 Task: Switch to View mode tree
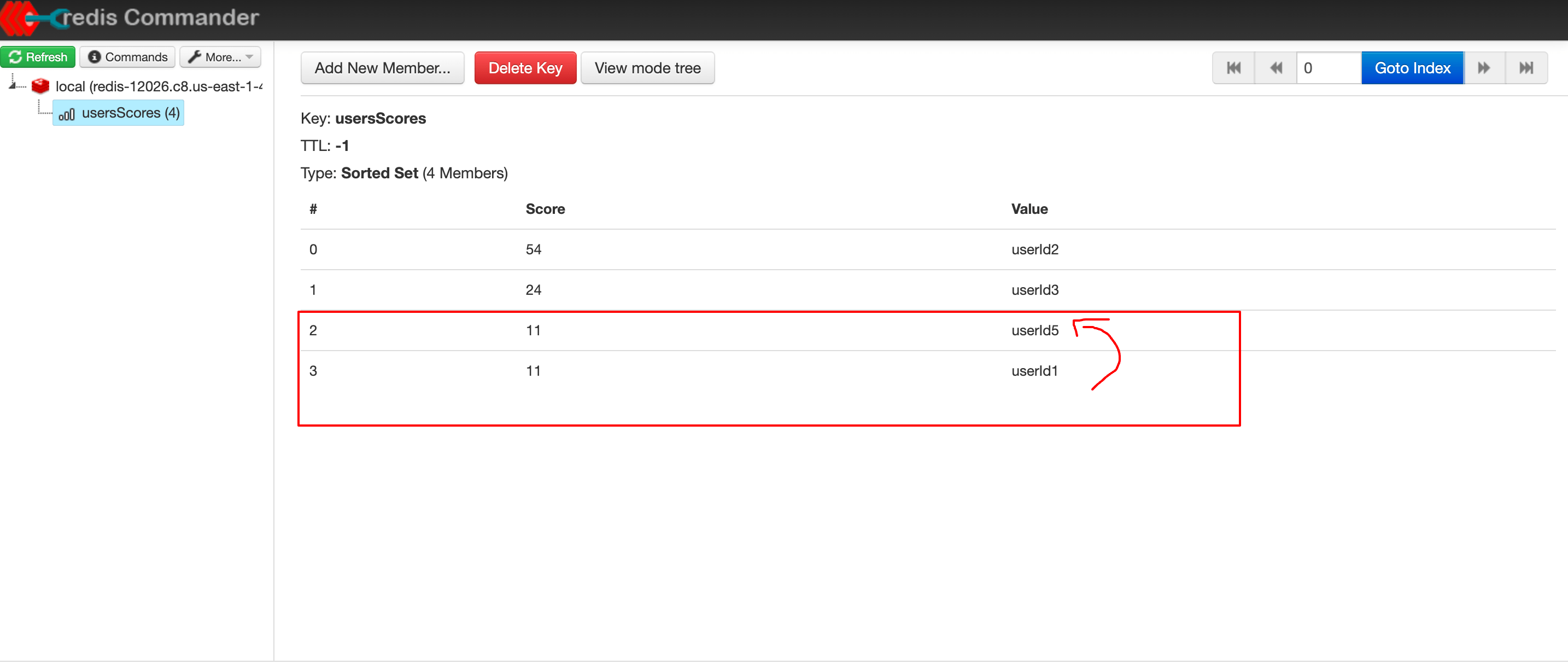coord(648,68)
